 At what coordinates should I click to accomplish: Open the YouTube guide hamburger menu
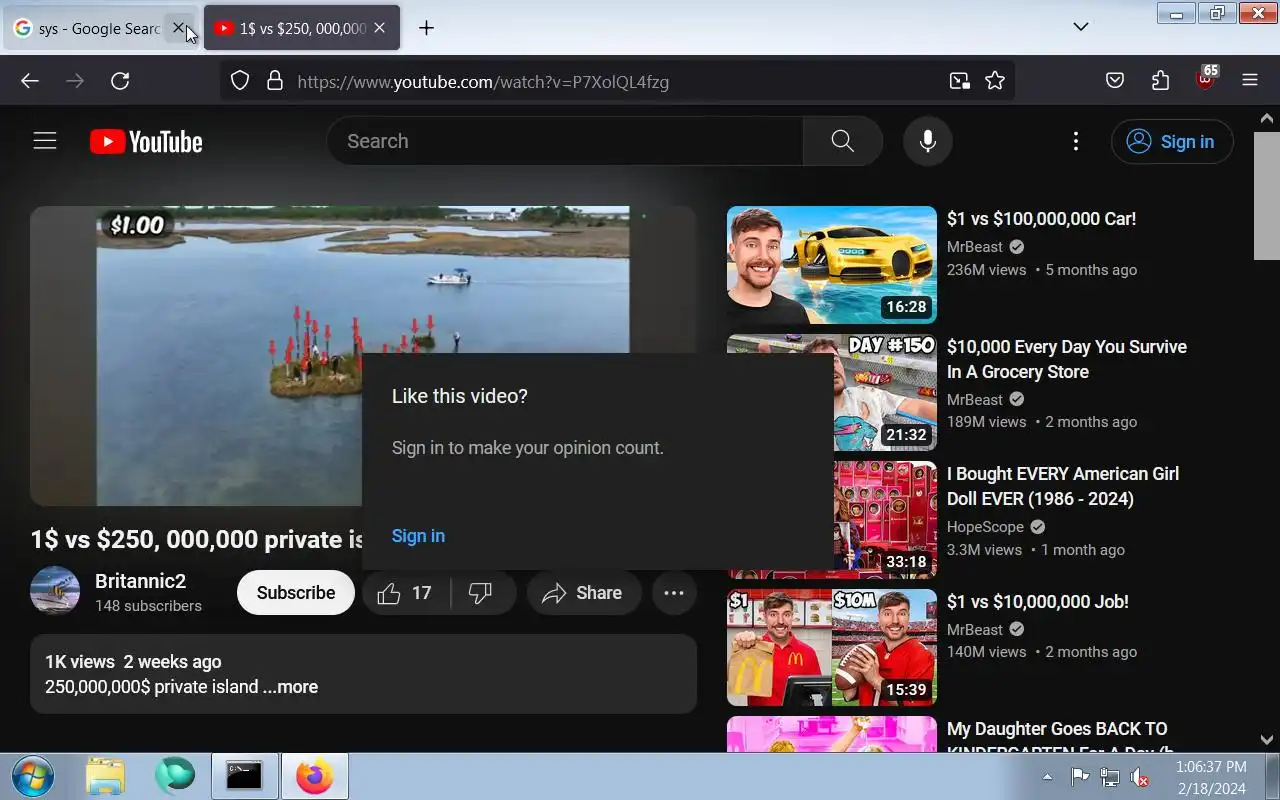[45, 141]
